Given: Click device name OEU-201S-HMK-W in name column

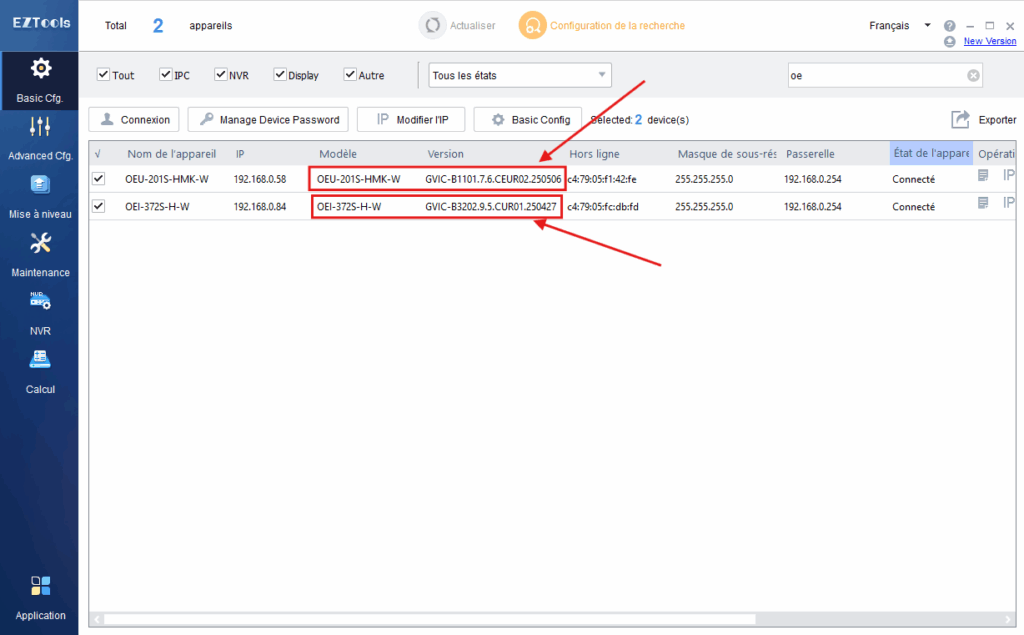Looking at the screenshot, I should point(167,179).
